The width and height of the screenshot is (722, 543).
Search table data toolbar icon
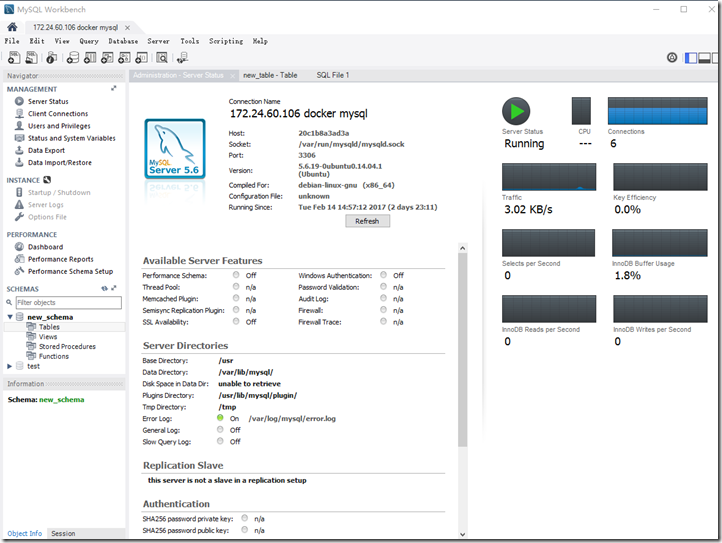click(162, 58)
